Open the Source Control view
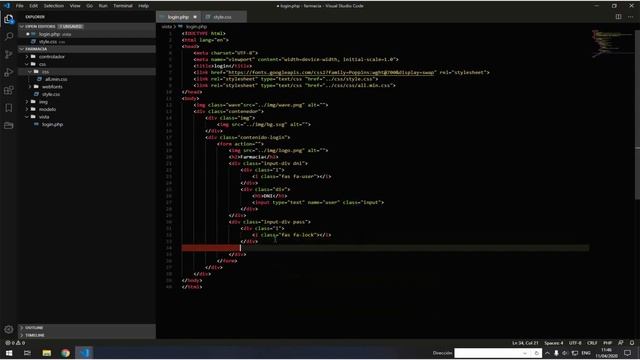Screen dimensions: 640x360 tap(9, 55)
